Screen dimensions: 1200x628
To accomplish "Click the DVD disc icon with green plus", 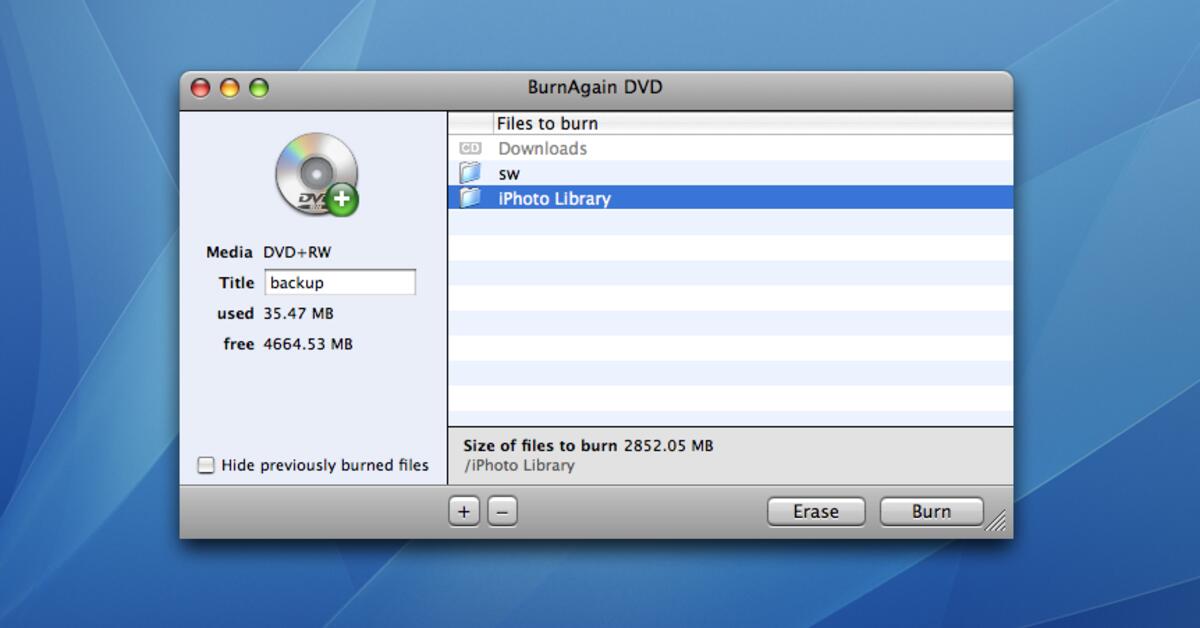I will click(x=316, y=174).
